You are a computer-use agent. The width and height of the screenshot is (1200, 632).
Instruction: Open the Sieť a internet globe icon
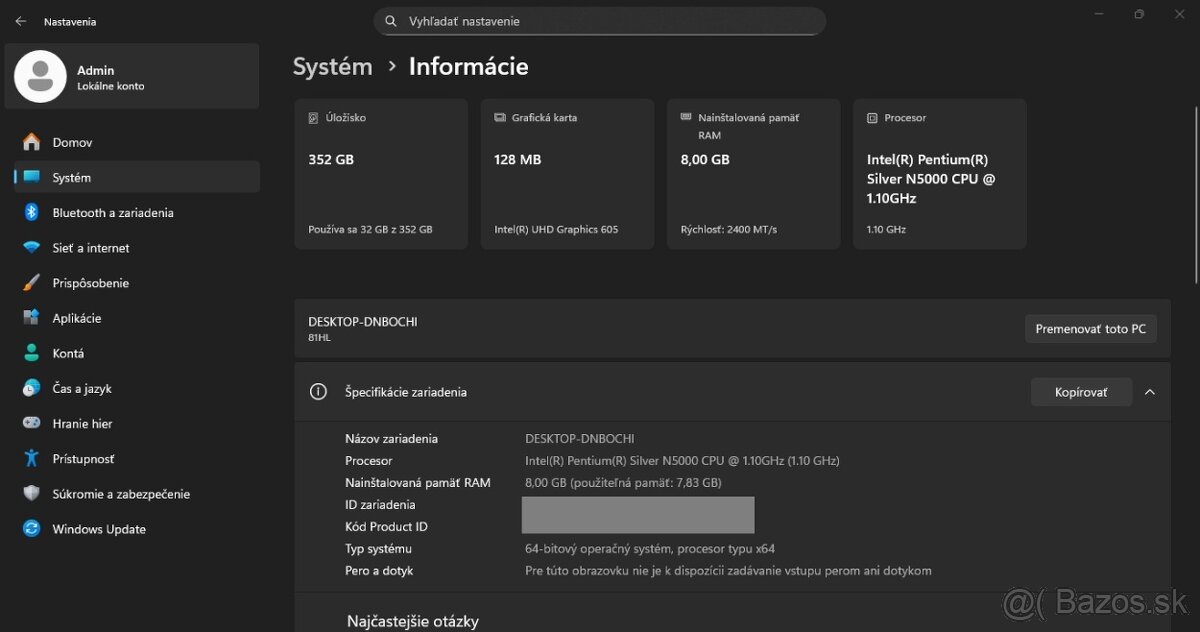[32, 248]
